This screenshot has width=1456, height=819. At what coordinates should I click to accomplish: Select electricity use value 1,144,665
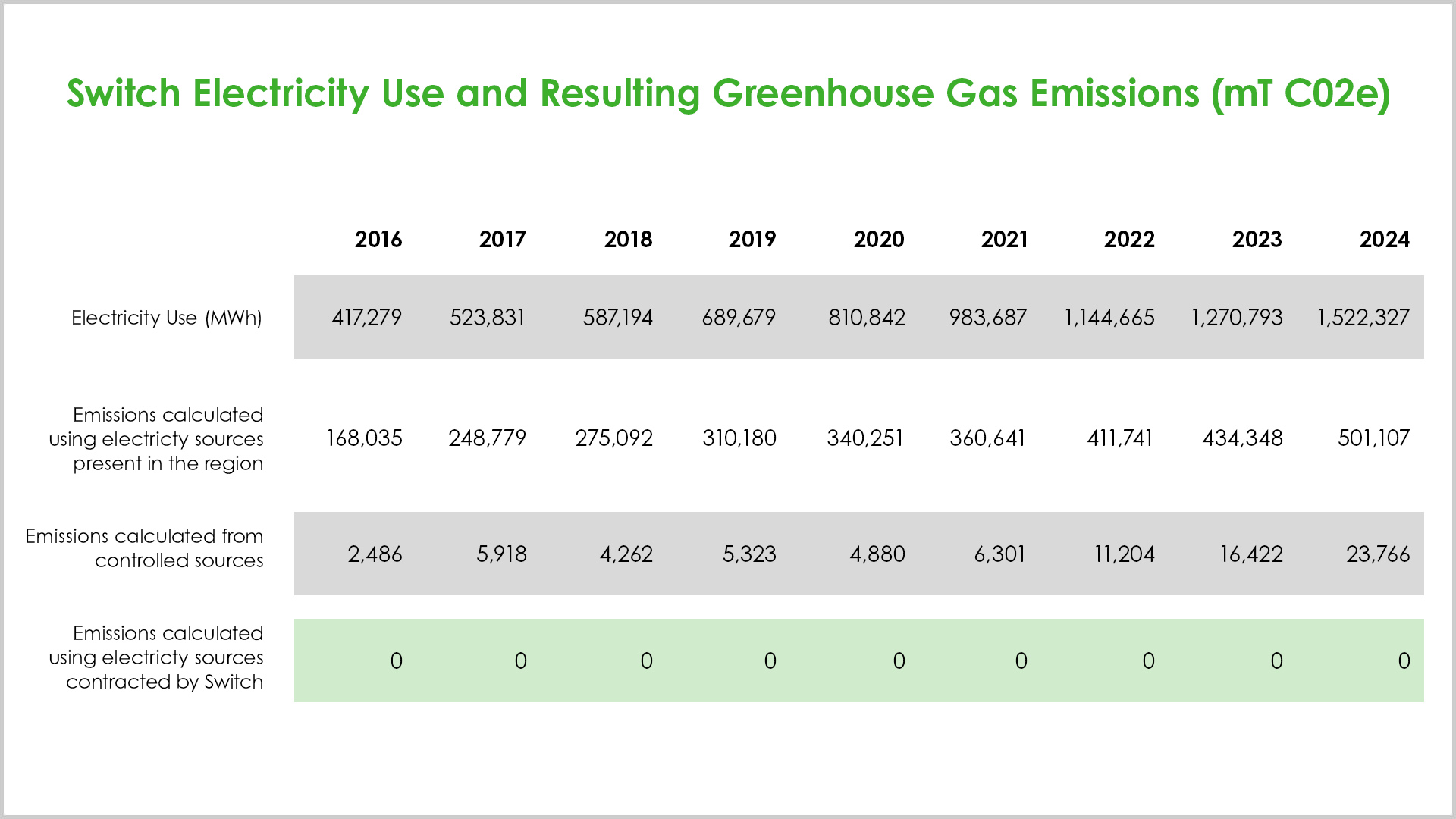click(1109, 318)
